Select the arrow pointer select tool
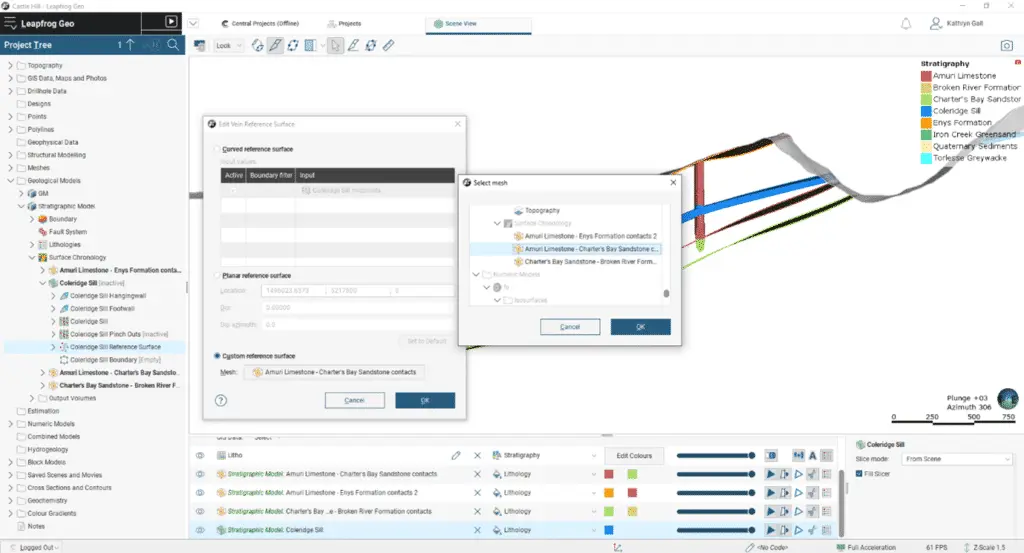 (x=335, y=46)
